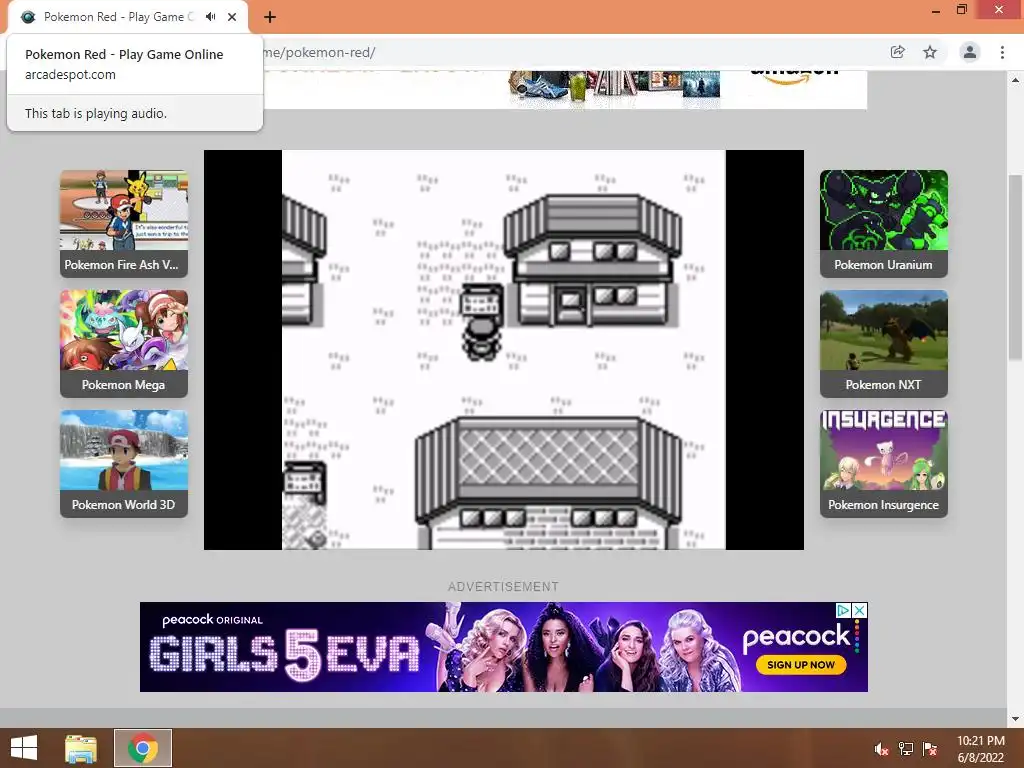Viewport: 1024px width, 768px height.
Task: Click the taskbar clock 10:21 PM
Action: (981, 741)
